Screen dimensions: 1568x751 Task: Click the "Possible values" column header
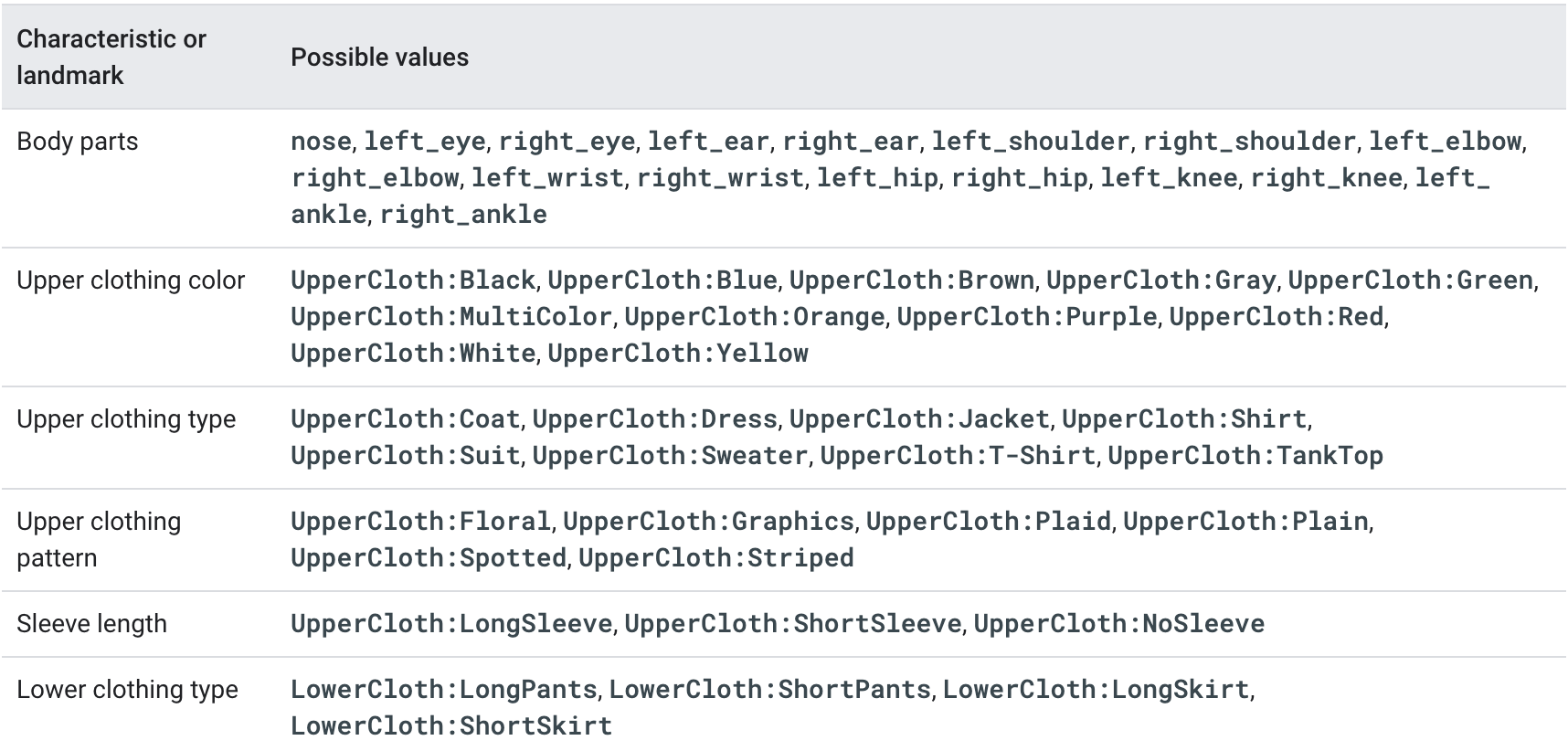(379, 57)
